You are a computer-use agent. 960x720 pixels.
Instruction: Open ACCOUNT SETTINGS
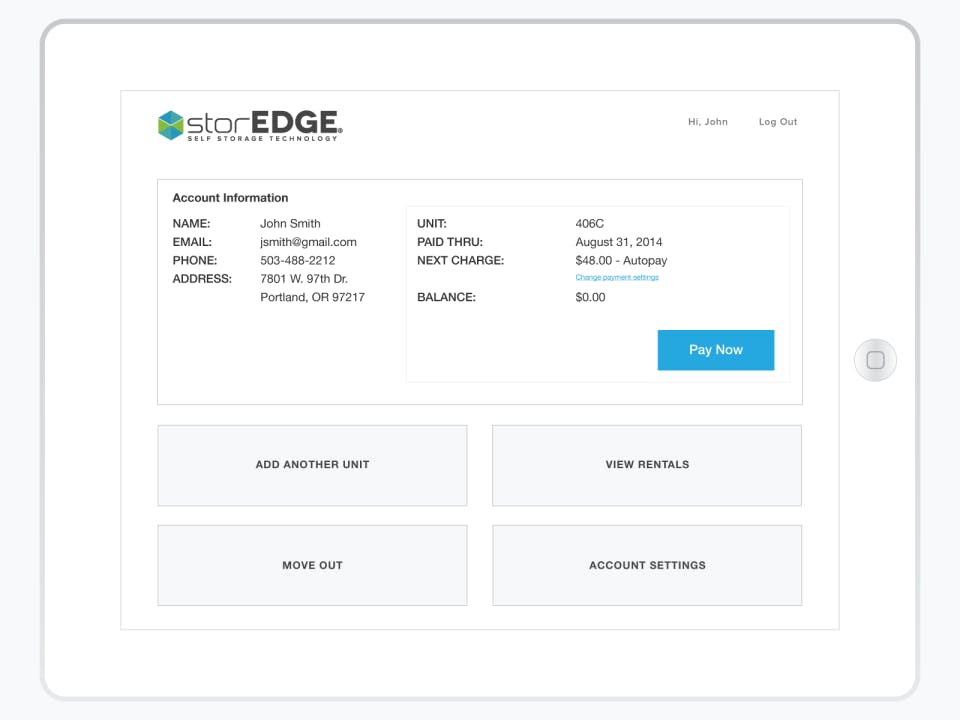[x=646, y=564]
